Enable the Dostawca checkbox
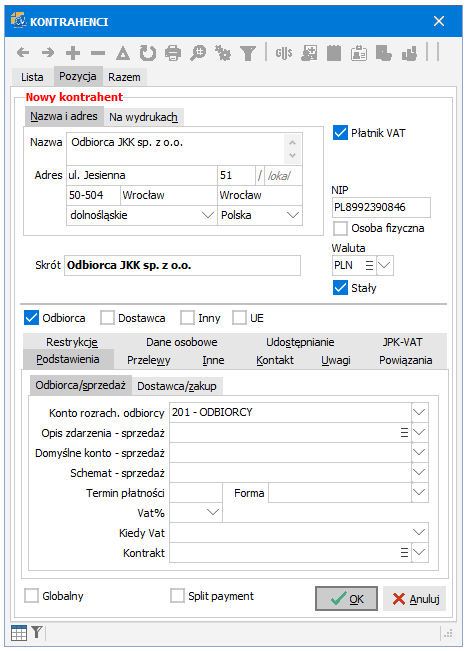The image size is (467, 651). 107,318
